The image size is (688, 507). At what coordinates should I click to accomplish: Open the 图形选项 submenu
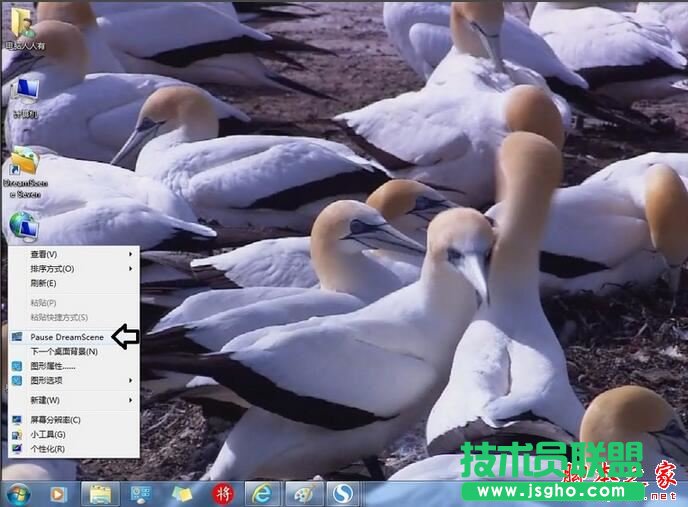(x=46, y=380)
